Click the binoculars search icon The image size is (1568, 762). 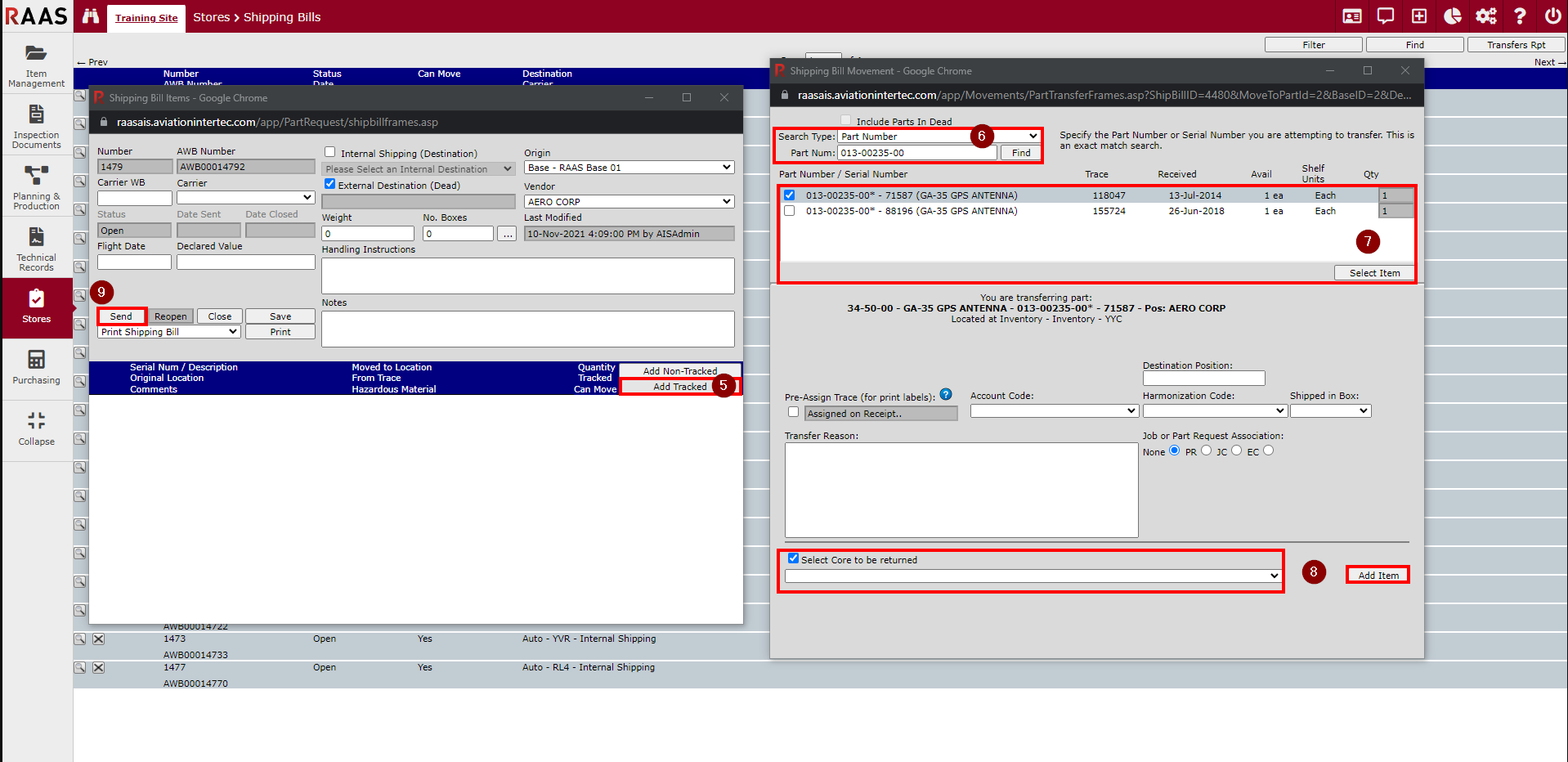coord(90,16)
